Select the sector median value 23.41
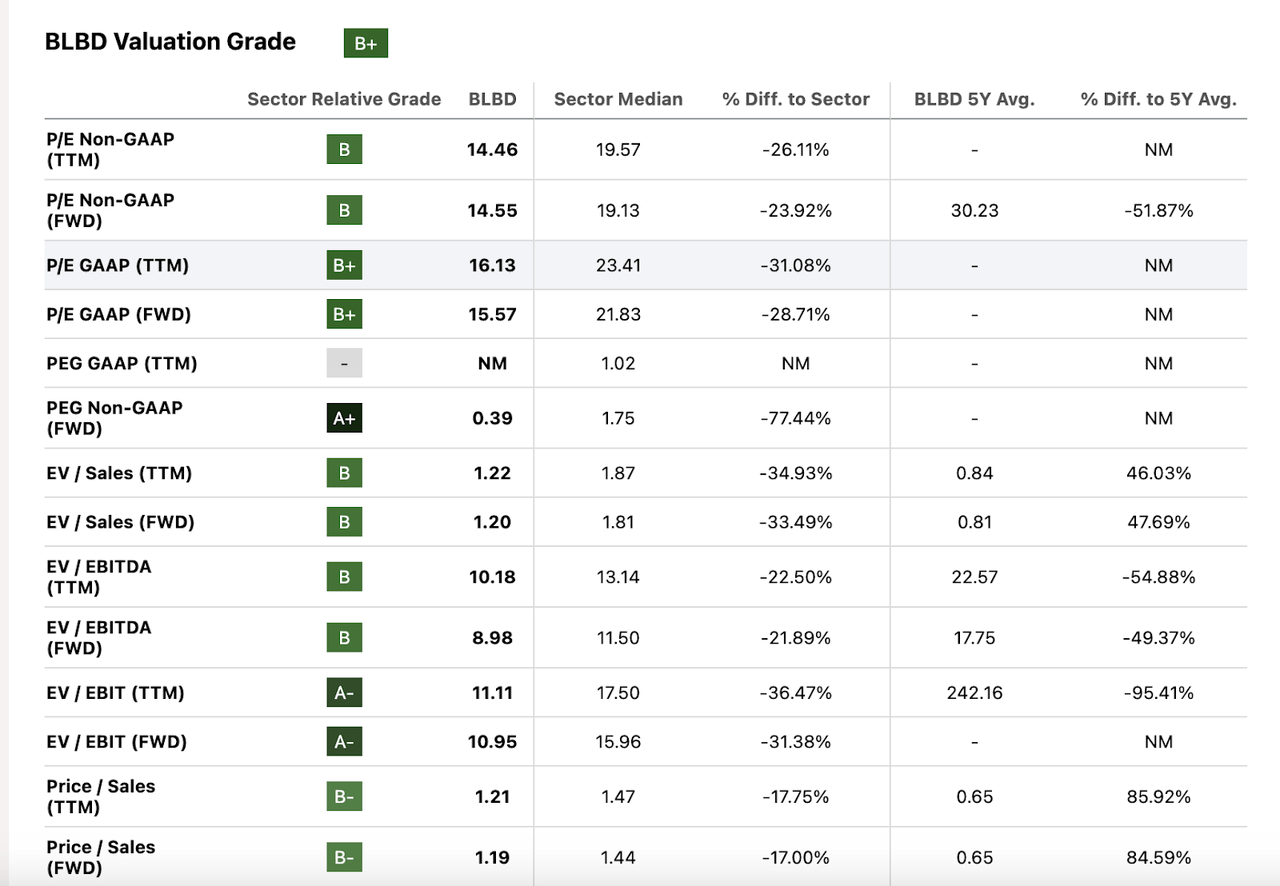The image size is (1280, 886). (618, 266)
